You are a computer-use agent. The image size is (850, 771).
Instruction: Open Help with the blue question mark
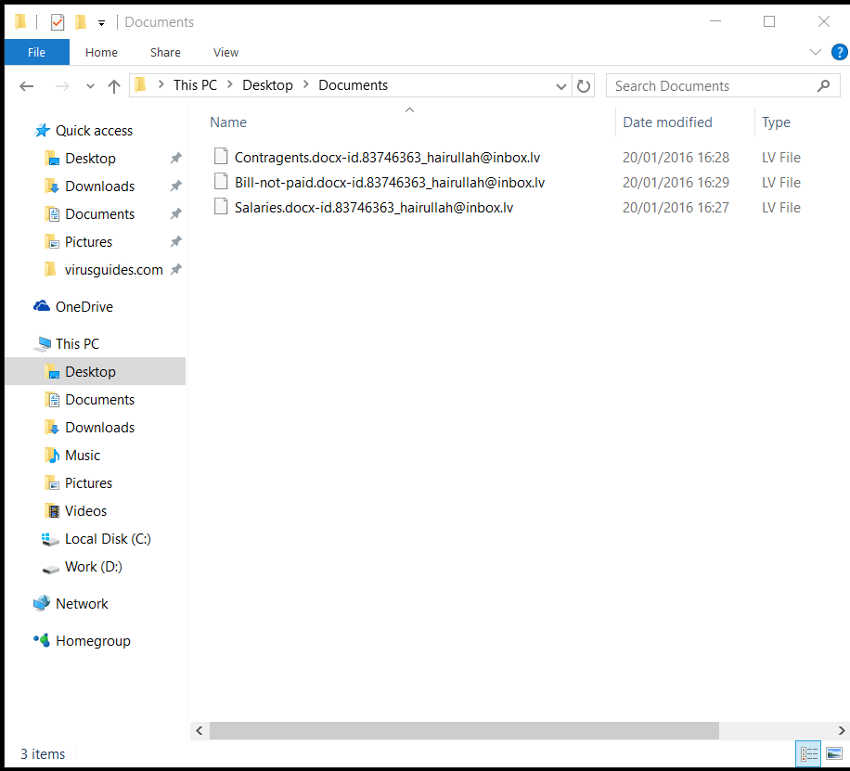tap(839, 52)
